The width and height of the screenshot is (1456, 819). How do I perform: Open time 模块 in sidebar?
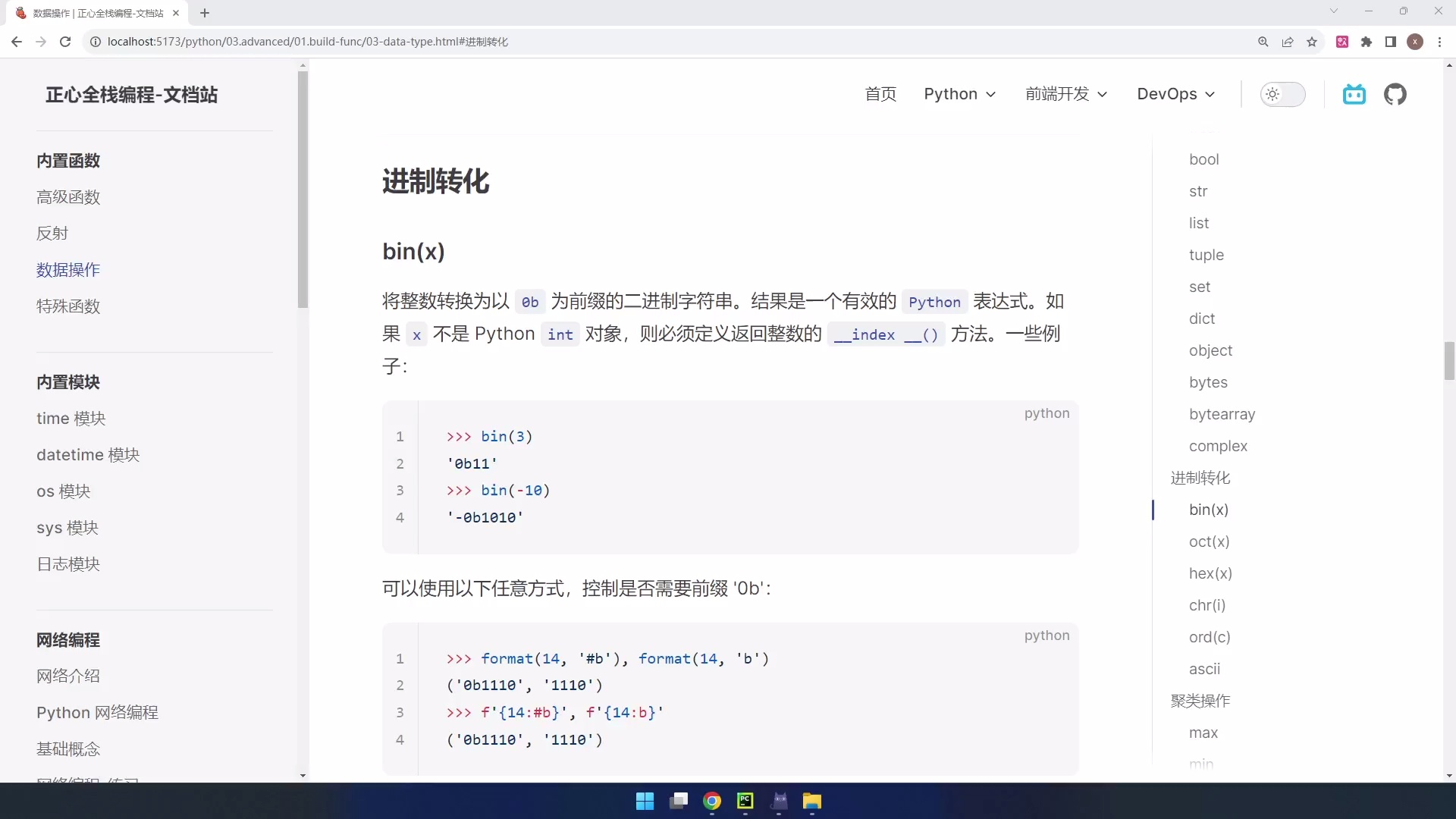[71, 419]
